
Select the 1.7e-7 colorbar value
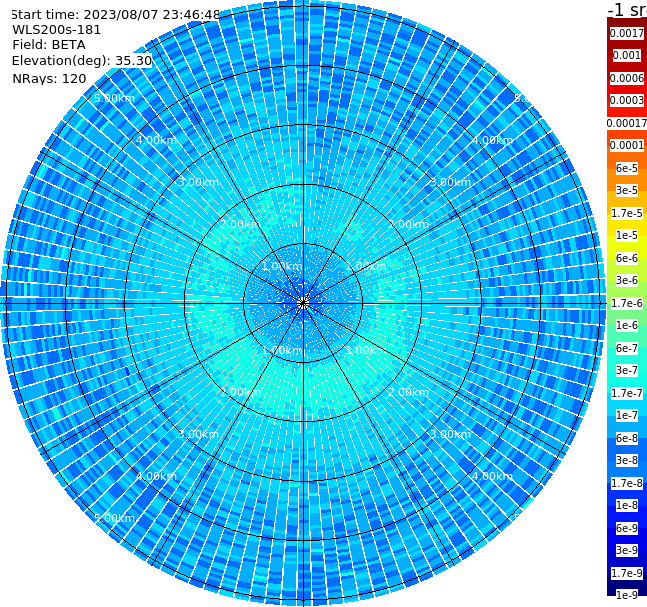(627, 393)
